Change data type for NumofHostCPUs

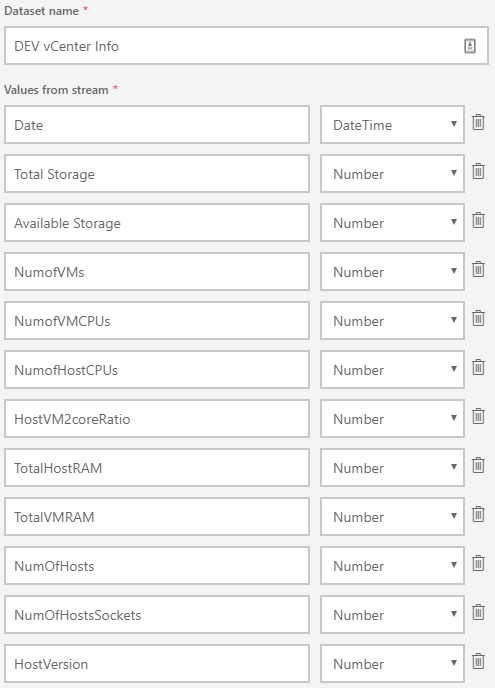pyautogui.click(x=392, y=369)
